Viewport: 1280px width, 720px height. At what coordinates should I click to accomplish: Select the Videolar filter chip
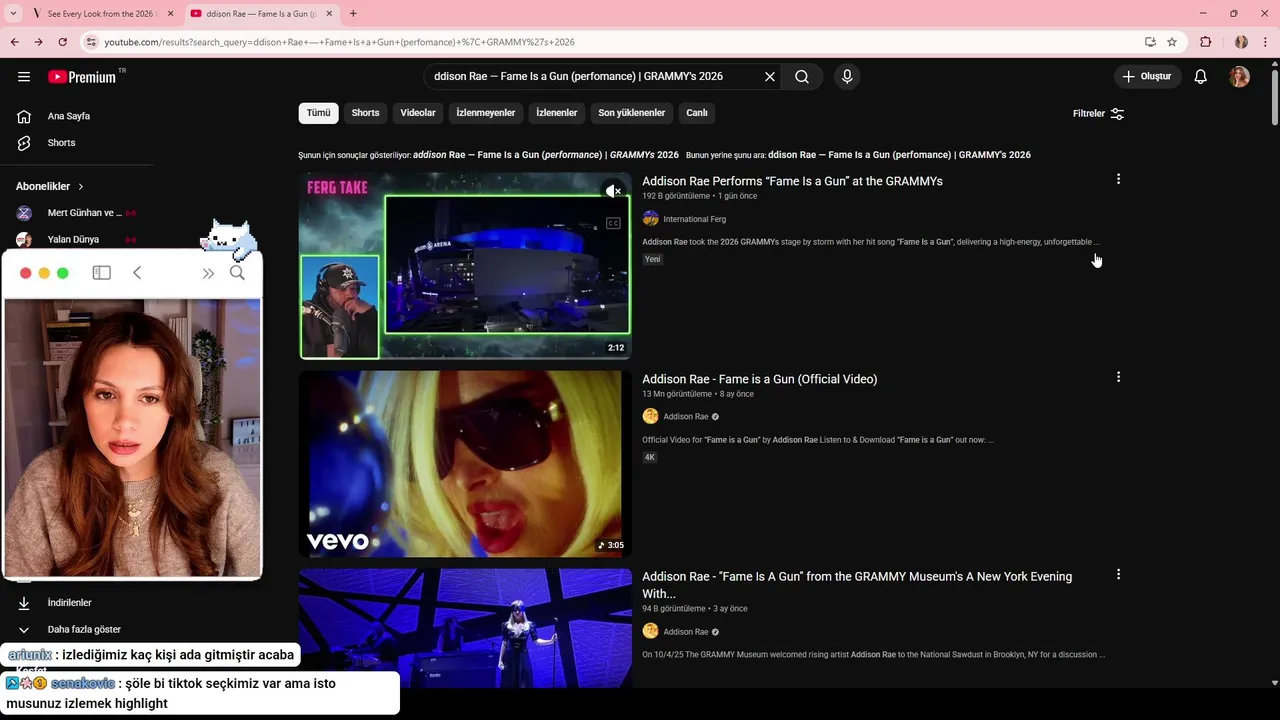coord(418,113)
